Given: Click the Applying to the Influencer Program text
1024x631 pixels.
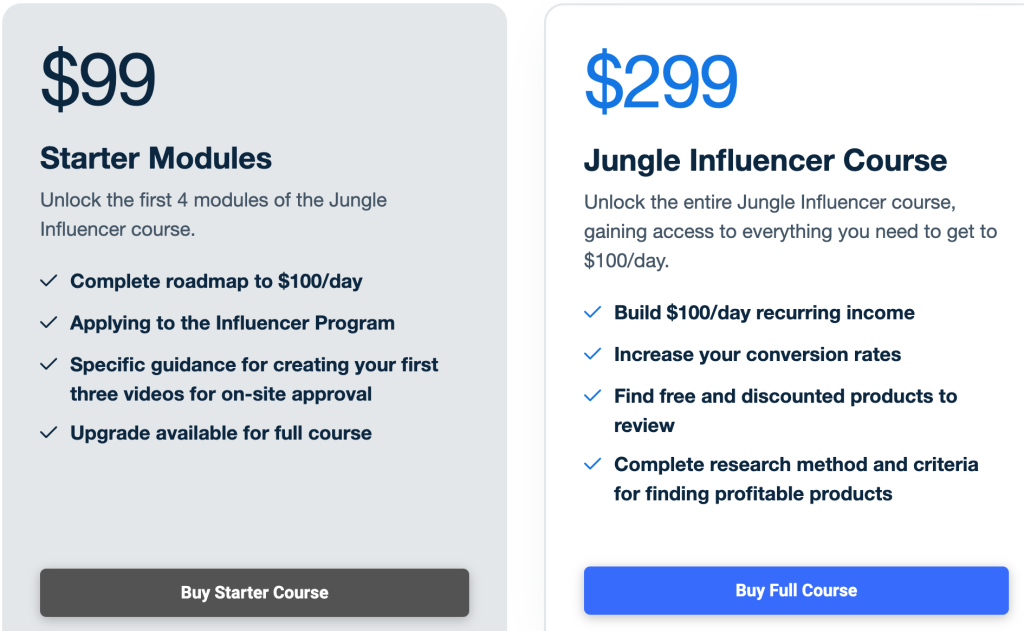Looking at the screenshot, I should (x=232, y=323).
